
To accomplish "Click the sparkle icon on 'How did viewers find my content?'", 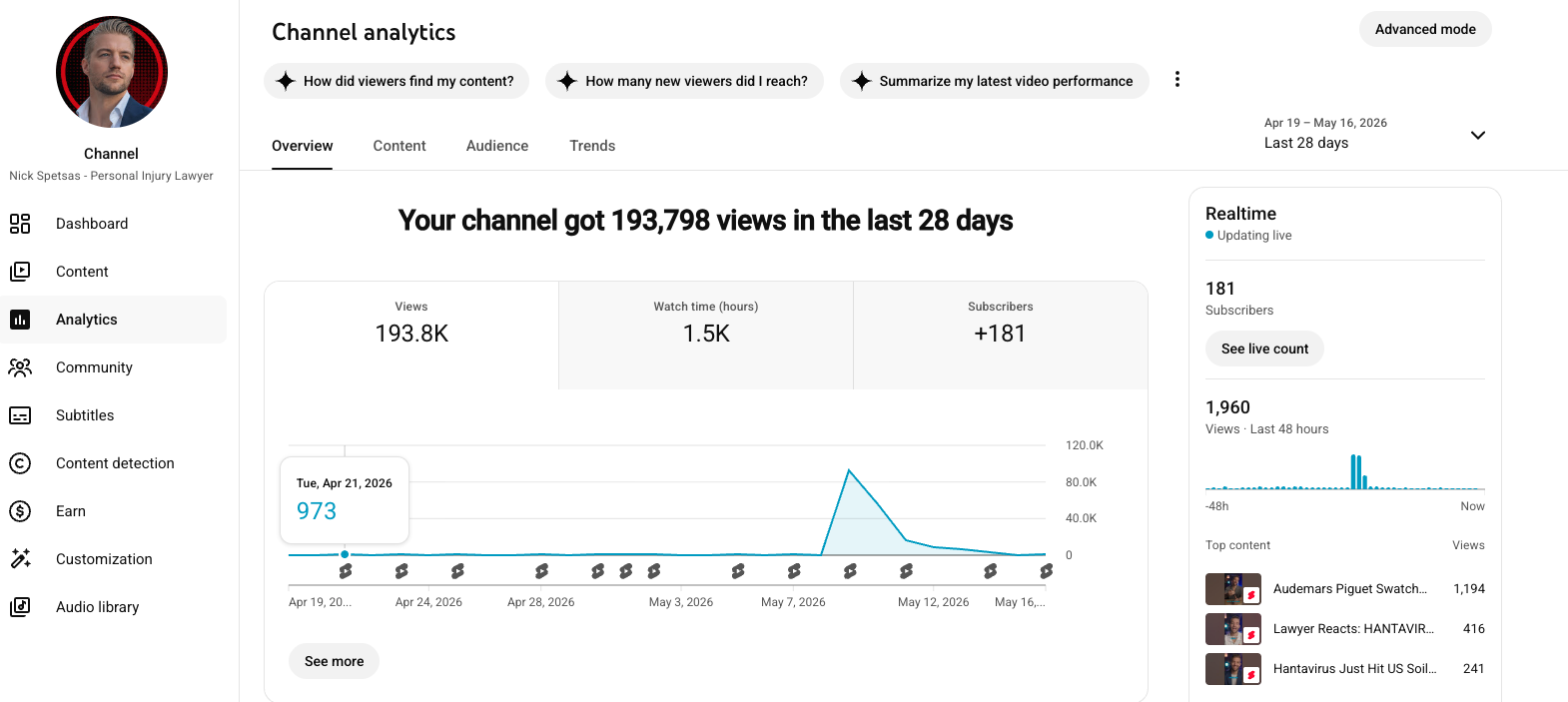I will (x=286, y=81).
